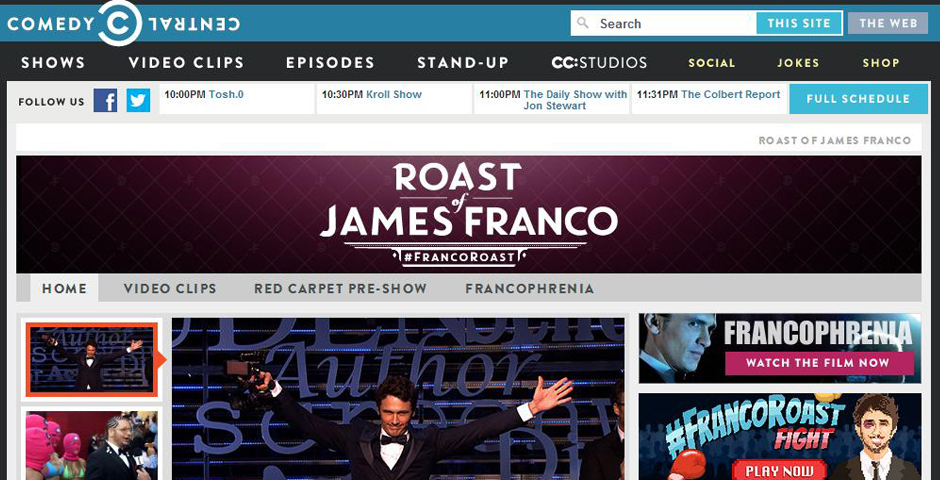Search THE WEB button
940x480 pixels.
point(888,23)
